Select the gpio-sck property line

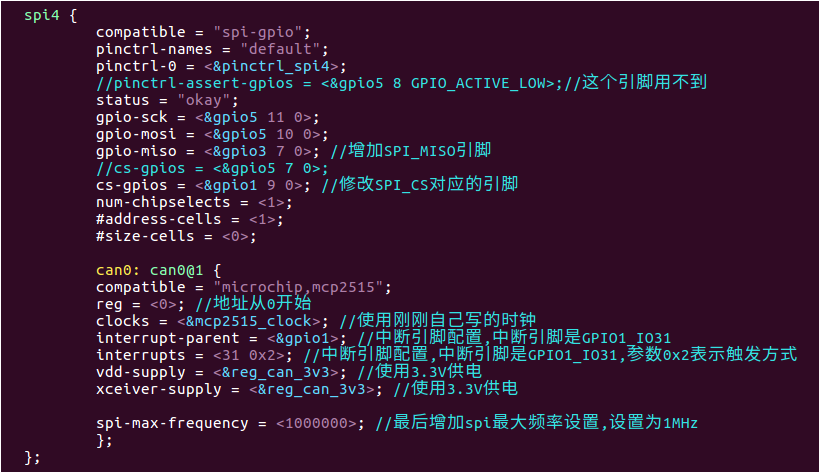click(207, 117)
